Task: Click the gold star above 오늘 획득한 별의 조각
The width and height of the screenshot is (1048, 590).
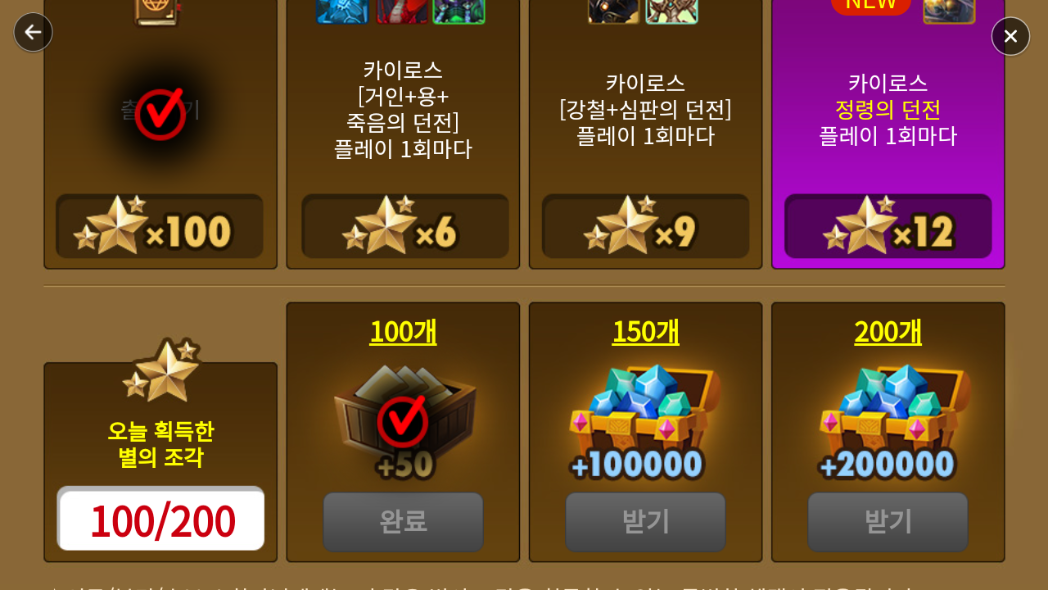Action: click(x=162, y=370)
